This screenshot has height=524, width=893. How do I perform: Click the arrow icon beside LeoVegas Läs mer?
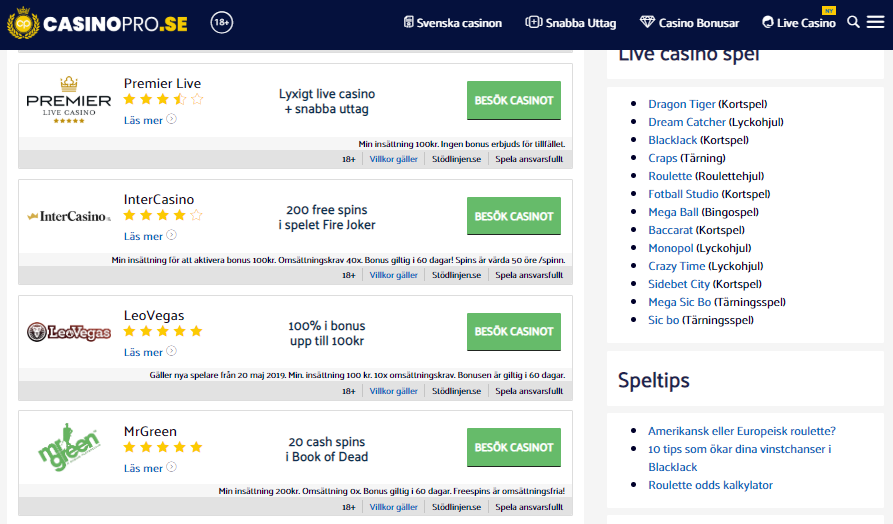point(171,351)
